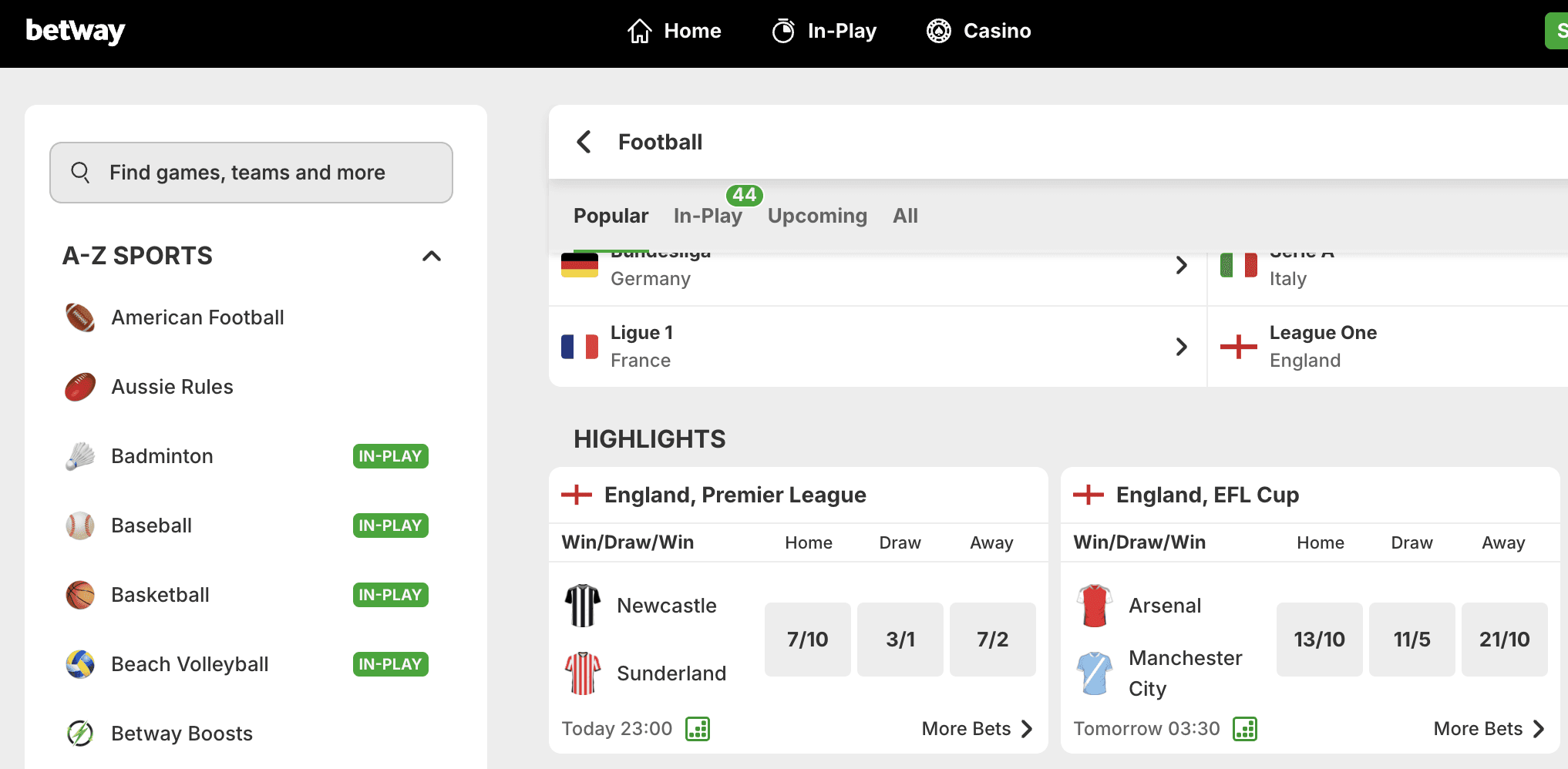1568x769 pixels.
Task: Select the Badminton IN-PLAY badge
Action: point(390,456)
